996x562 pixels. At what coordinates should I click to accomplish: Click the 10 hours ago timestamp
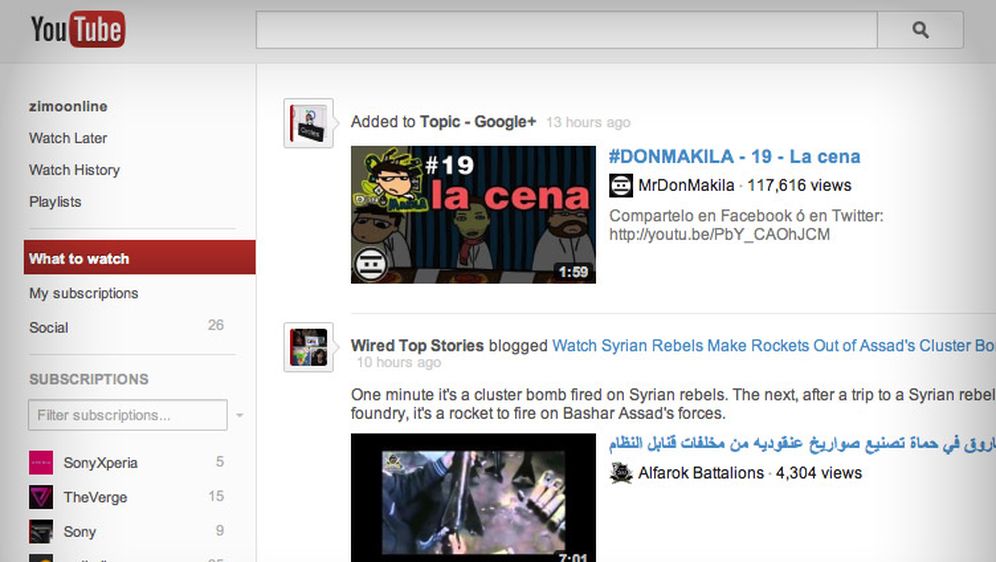(x=398, y=363)
